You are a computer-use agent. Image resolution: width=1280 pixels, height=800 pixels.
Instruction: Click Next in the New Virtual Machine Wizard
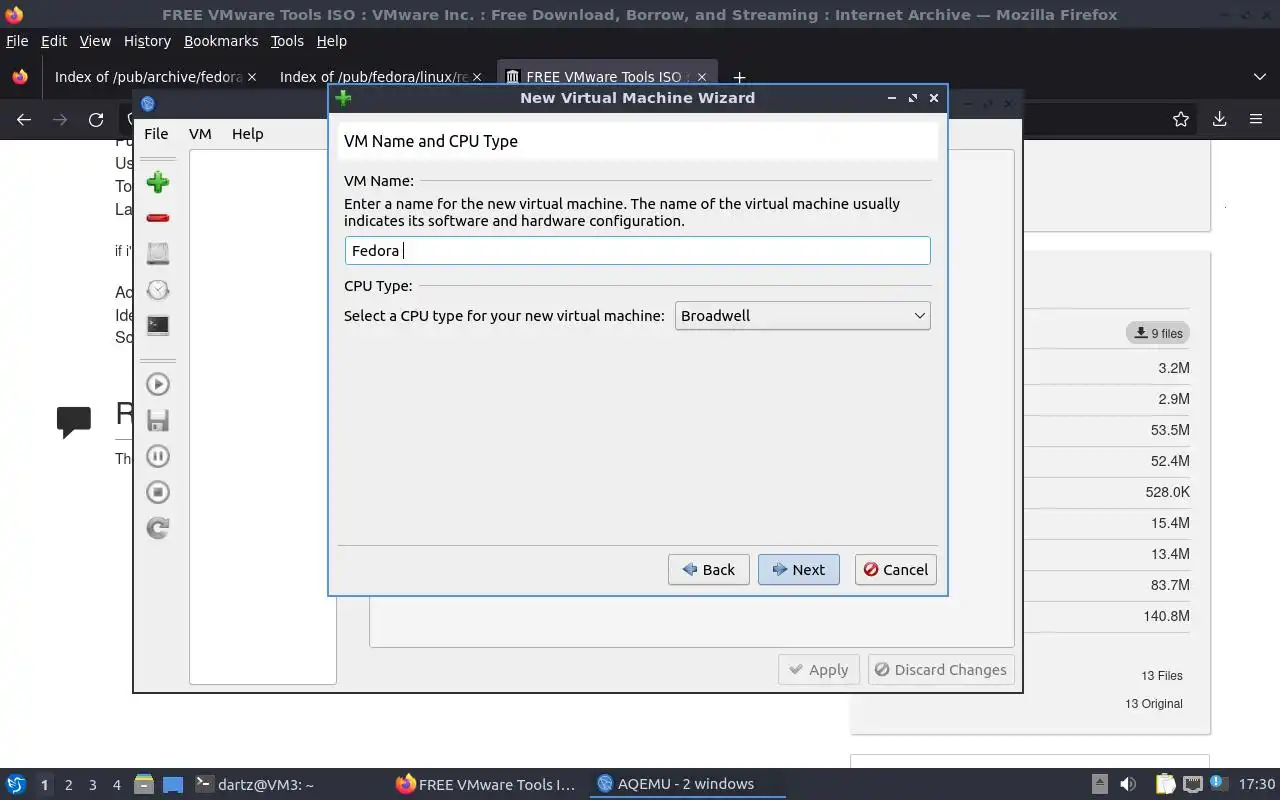pos(798,570)
